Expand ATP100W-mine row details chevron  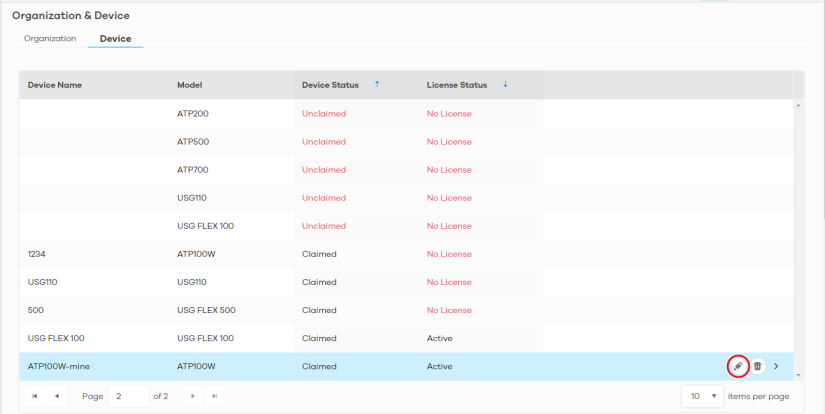(x=776, y=367)
